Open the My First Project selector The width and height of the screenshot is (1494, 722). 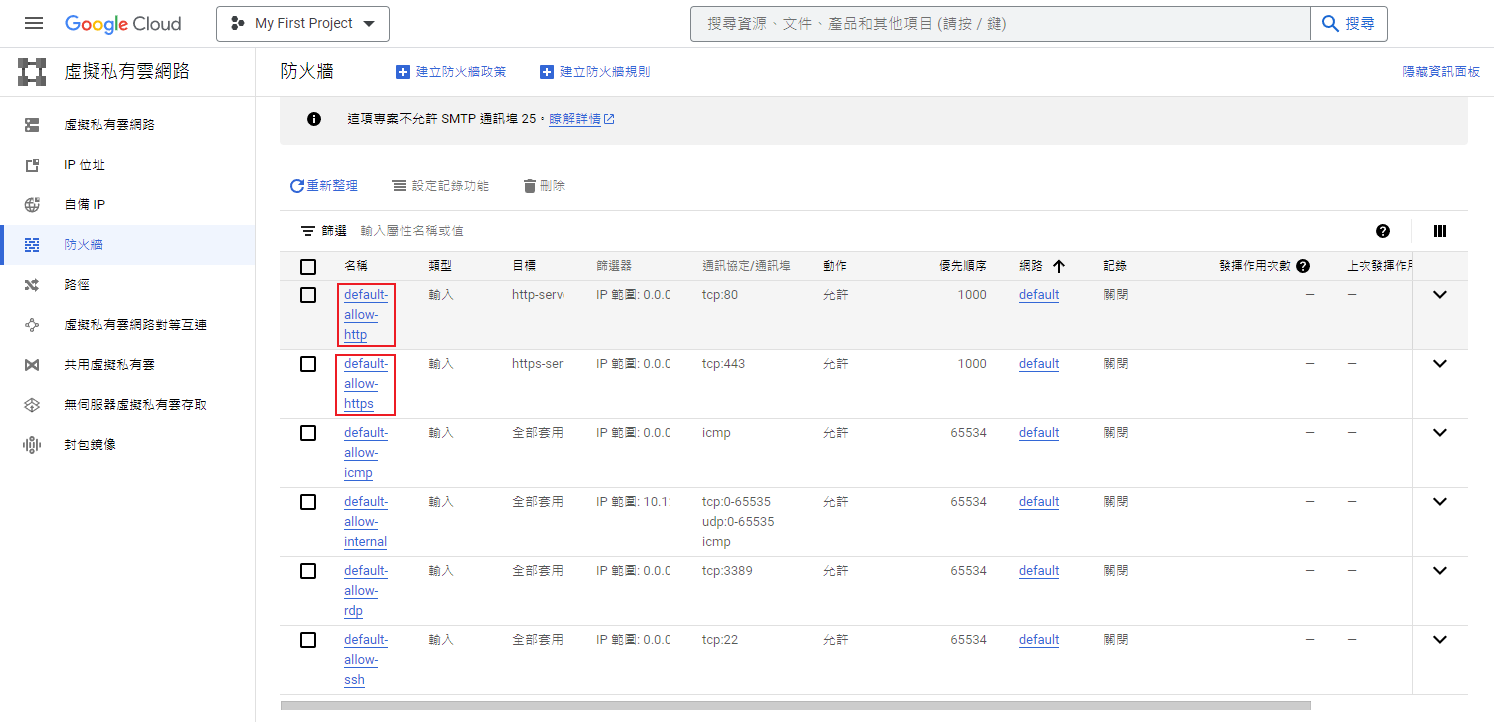point(303,23)
